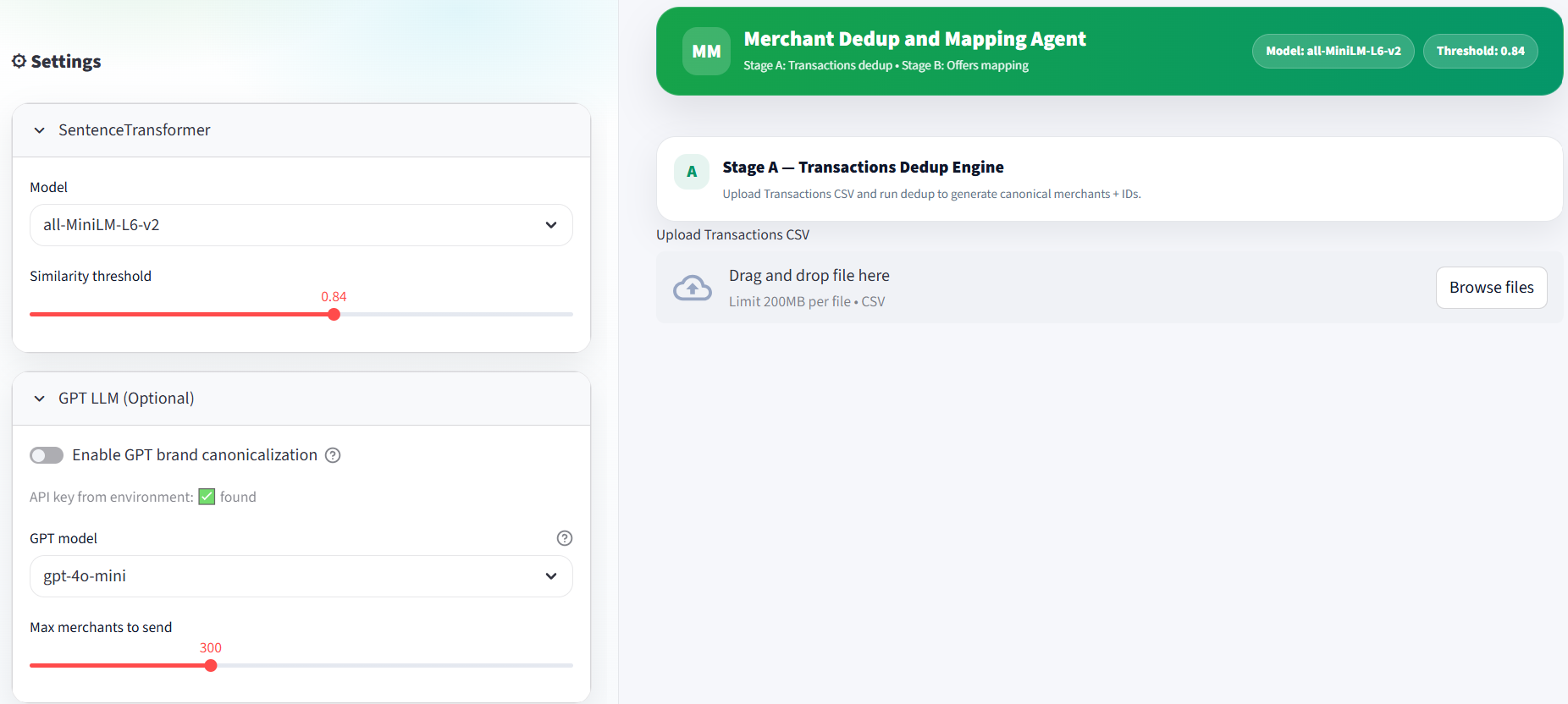Click the help icon for GPT model
Viewport: 1568px width, 704px height.
[564, 538]
